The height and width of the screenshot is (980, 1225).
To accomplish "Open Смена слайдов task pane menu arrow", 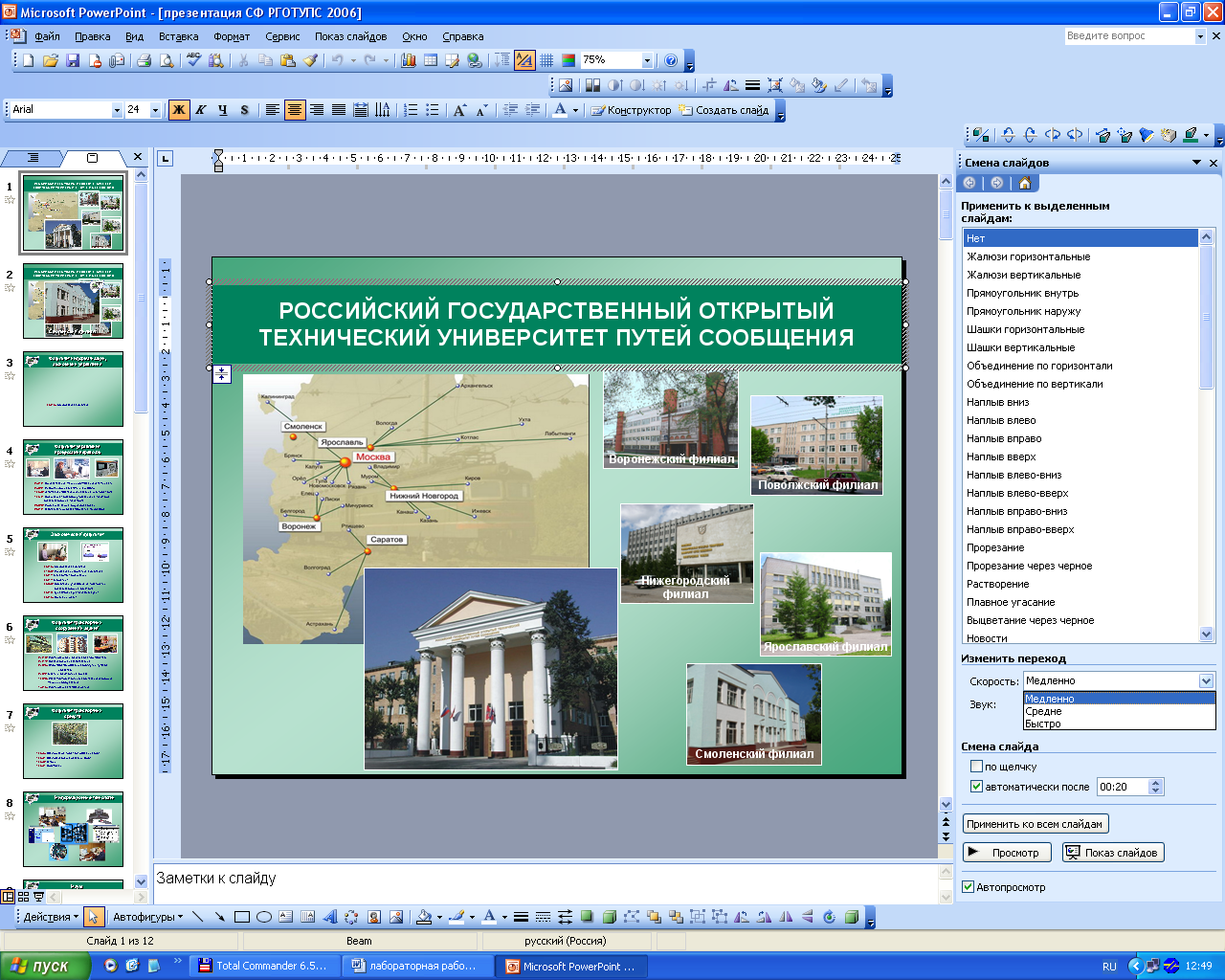I will [1196, 163].
